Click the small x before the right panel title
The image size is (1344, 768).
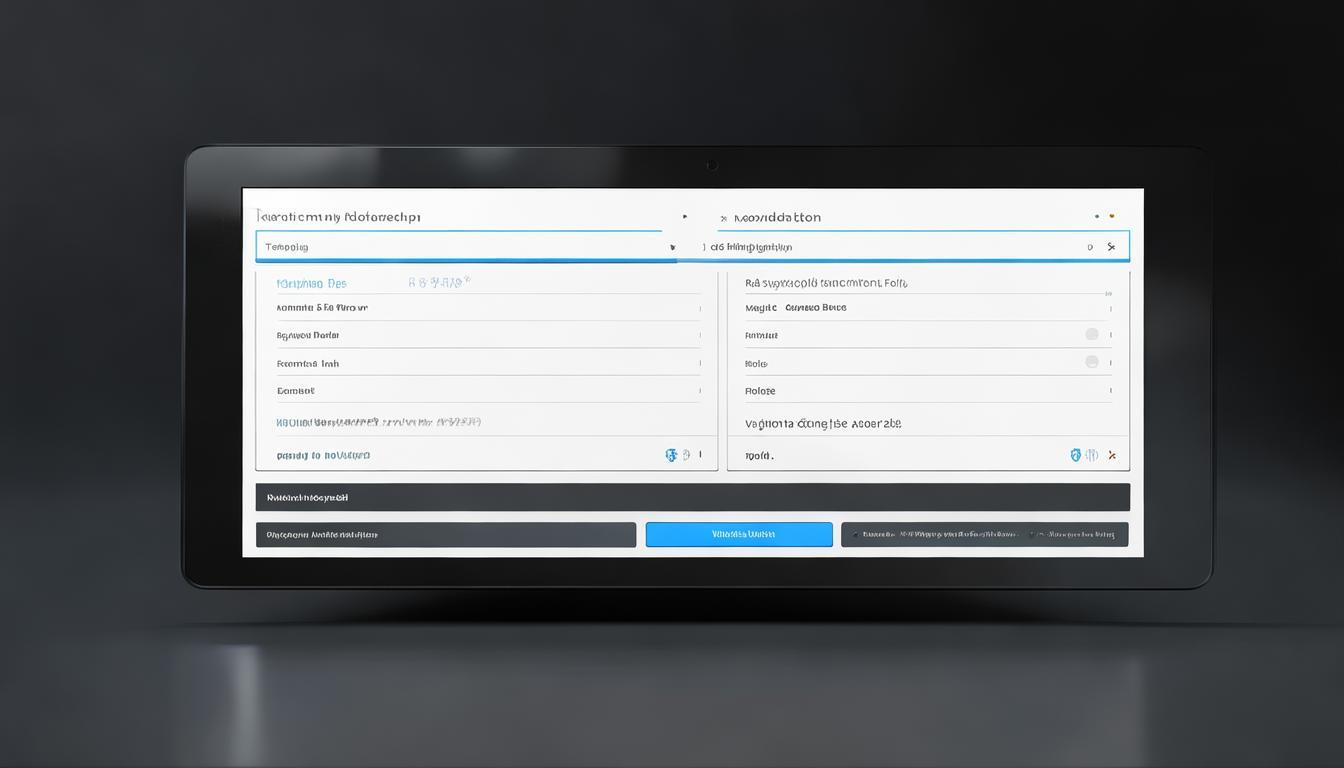coord(723,218)
